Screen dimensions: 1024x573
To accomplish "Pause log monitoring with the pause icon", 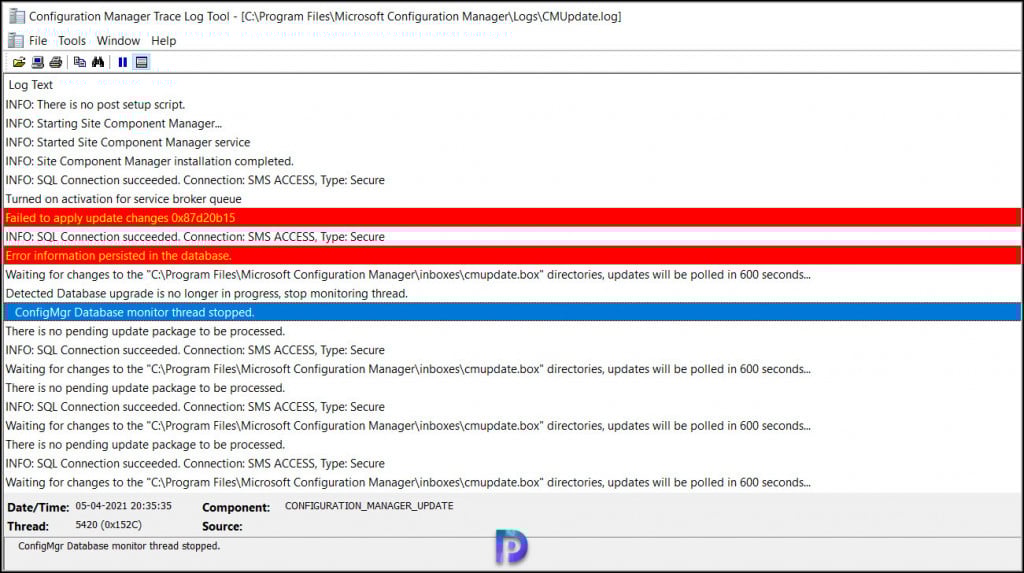I will point(122,62).
